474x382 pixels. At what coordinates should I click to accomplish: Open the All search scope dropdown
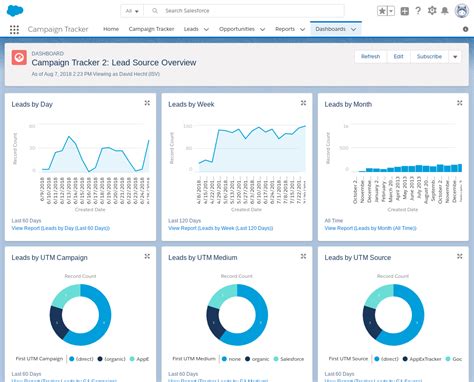pyautogui.click(x=132, y=11)
